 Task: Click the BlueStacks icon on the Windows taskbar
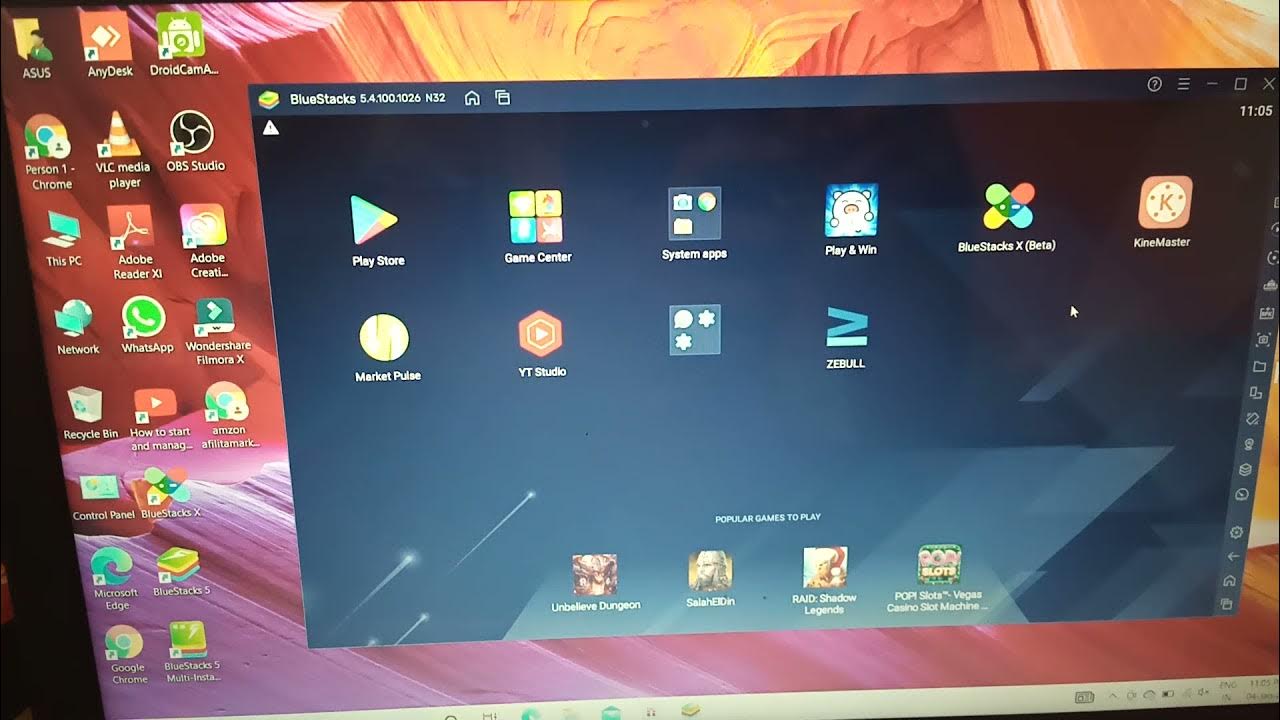click(x=690, y=709)
